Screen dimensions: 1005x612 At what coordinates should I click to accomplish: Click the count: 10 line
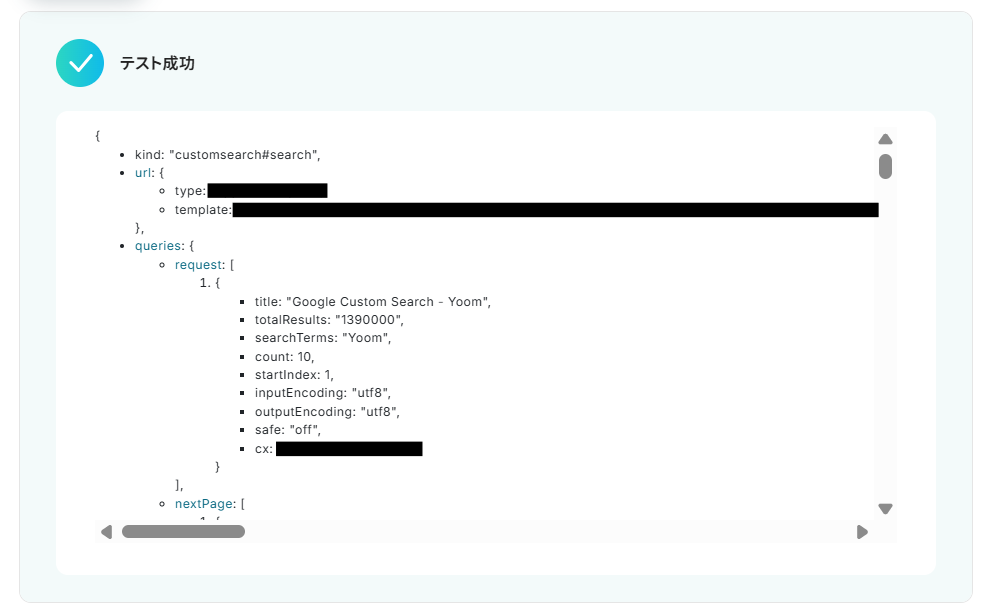[285, 357]
